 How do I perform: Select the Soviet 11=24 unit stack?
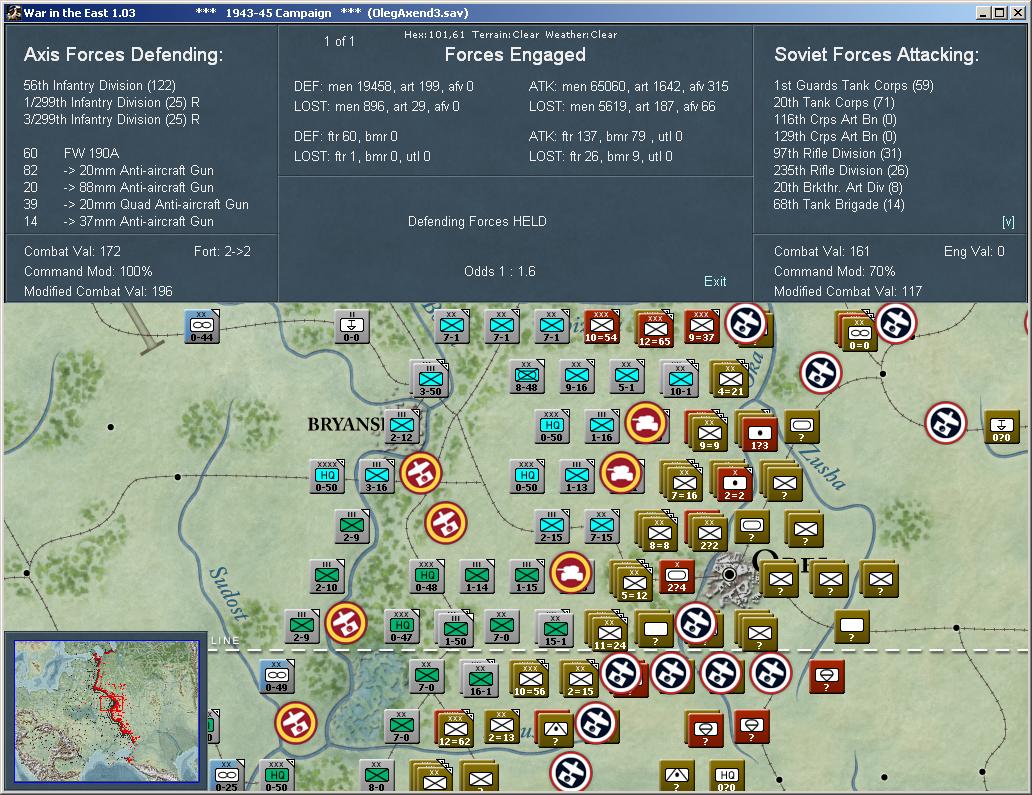click(607, 632)
